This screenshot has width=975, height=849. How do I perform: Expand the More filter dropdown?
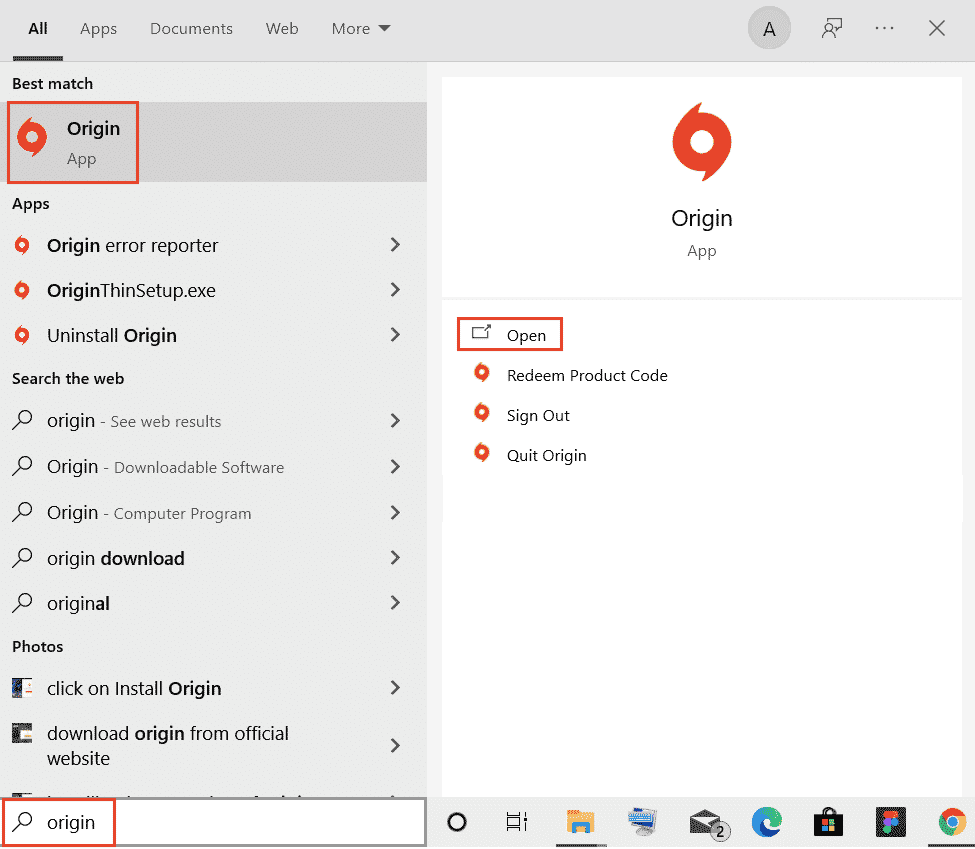361,29
